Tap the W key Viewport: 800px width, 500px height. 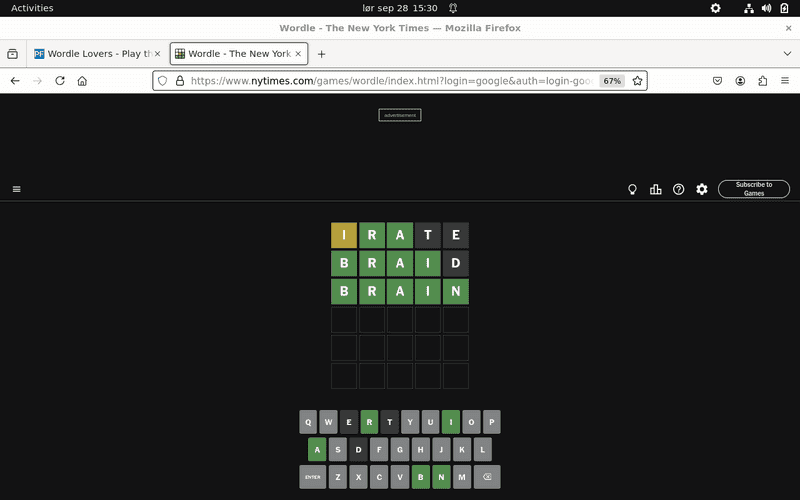click(329, 422)
